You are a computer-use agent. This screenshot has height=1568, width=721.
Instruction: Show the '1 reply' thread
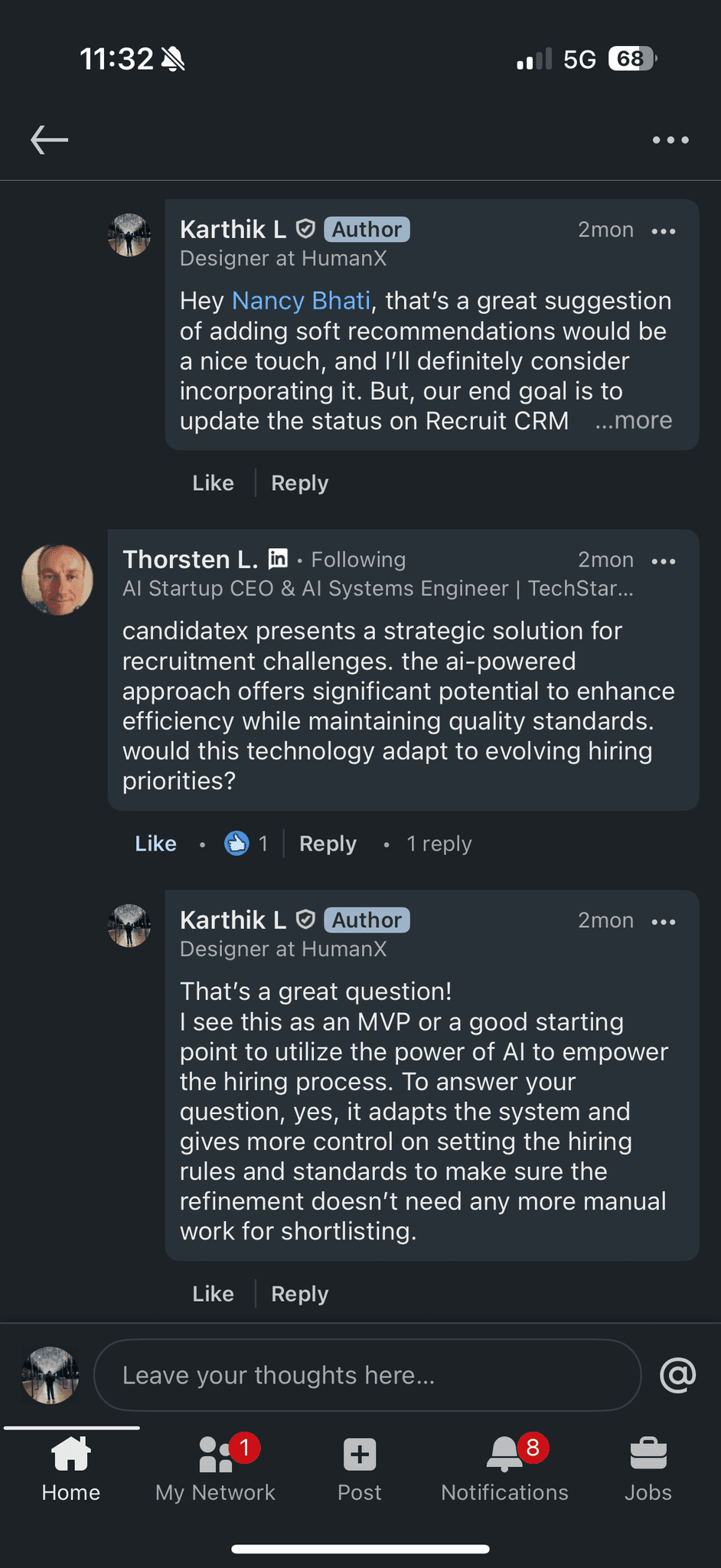click(x=439, y=844)
